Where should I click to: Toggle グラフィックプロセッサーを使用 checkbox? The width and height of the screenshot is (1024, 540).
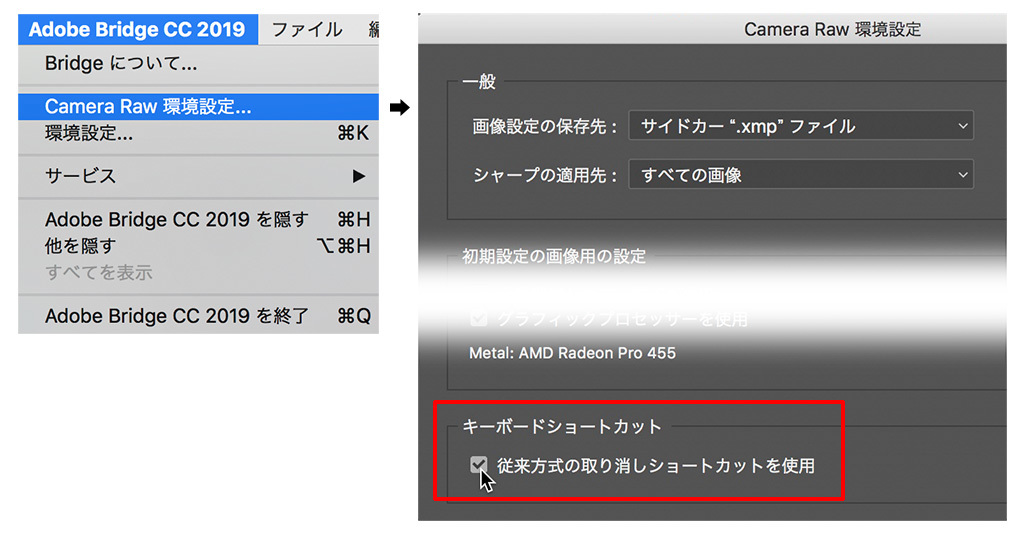pyautogui.click(x=479, y=319)
